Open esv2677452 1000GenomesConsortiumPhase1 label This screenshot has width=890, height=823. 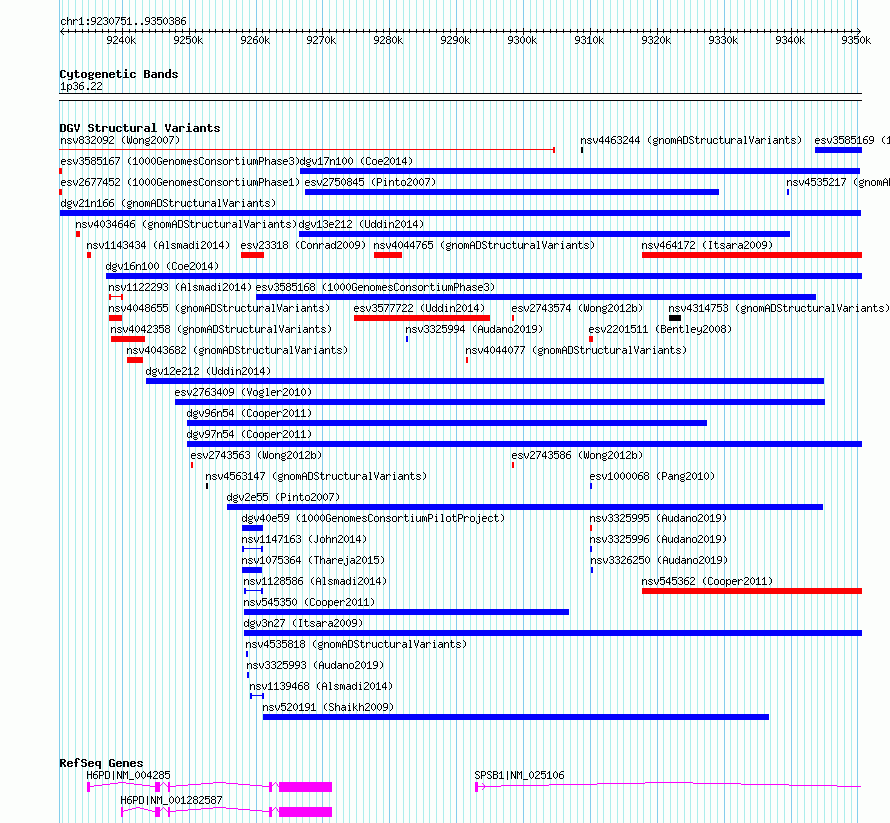tap(179, 182)
